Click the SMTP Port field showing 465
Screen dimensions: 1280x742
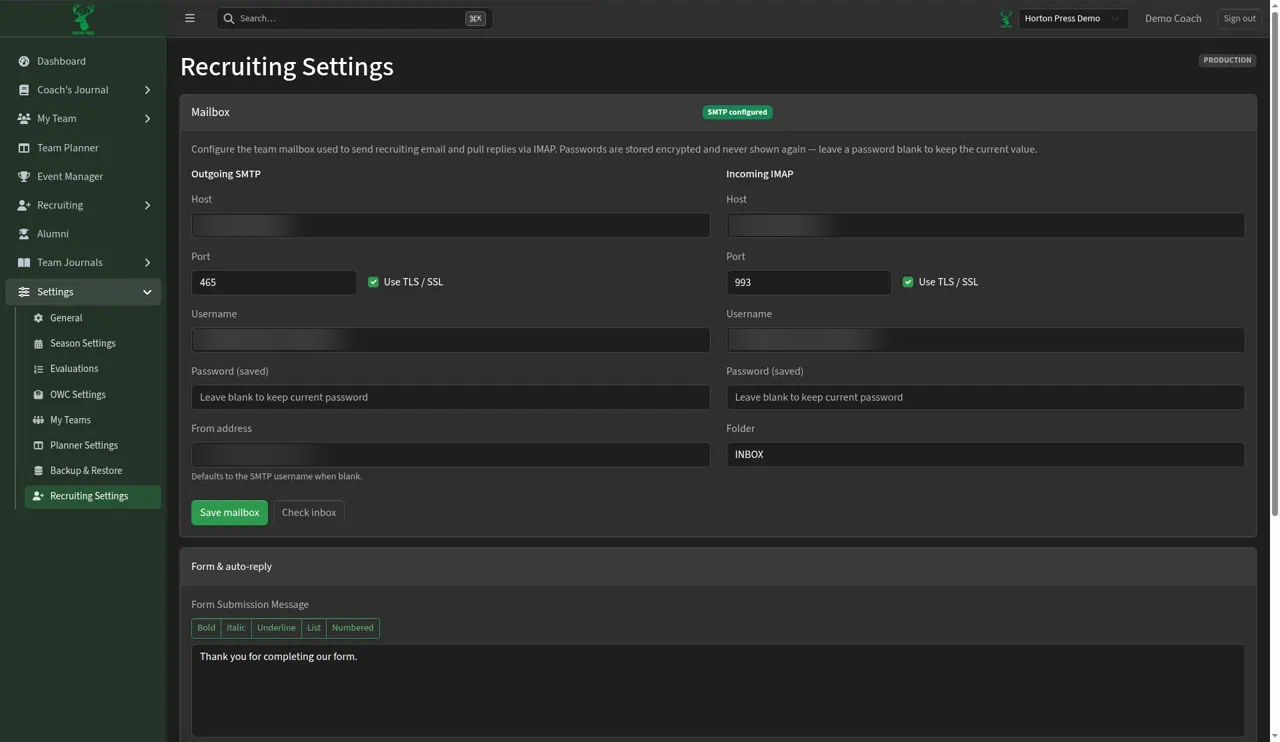click(274, 282)
